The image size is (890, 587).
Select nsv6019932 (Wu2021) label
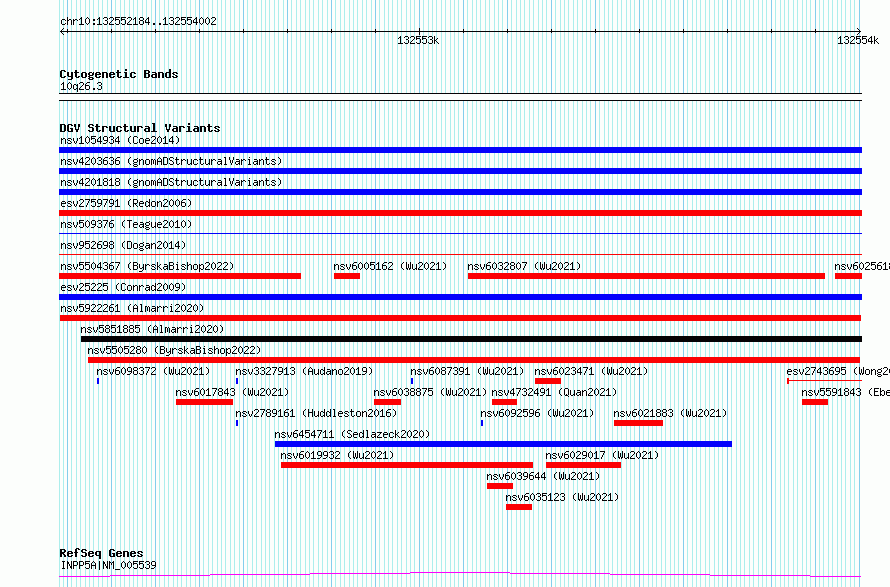coord(337,455)
